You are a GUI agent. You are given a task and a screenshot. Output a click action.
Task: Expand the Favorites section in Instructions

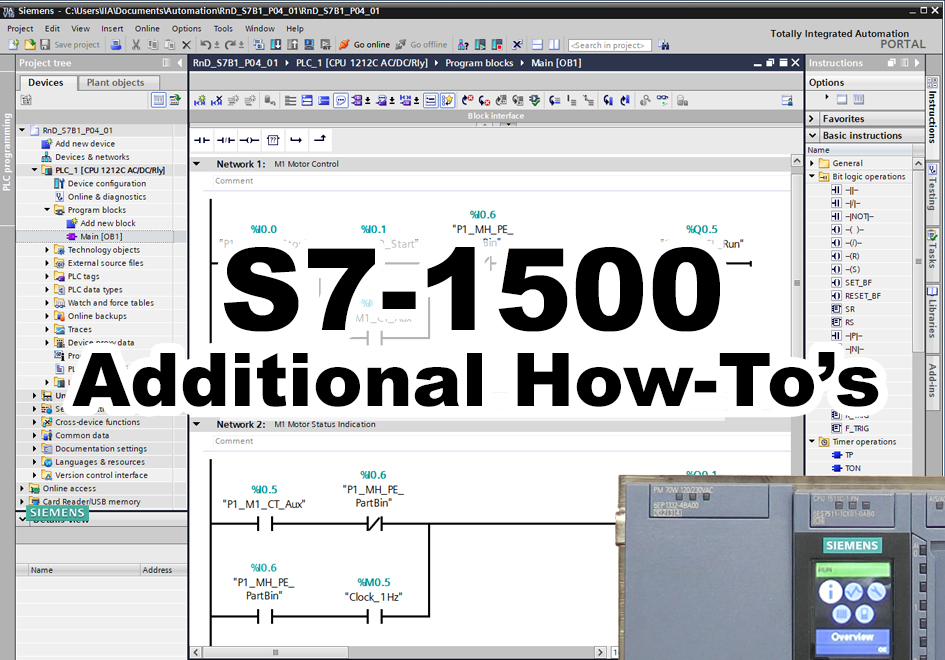click(x=813, y=119)
